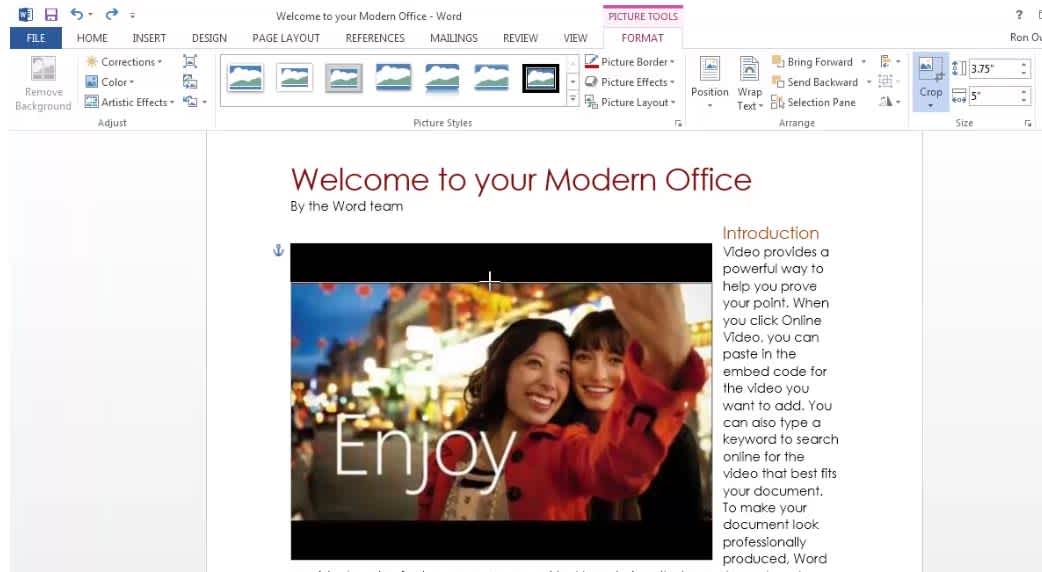Open the Picture Border dropdown
Image resolution: width=1042 pixels, height=572 pixels.
point(629,62)
